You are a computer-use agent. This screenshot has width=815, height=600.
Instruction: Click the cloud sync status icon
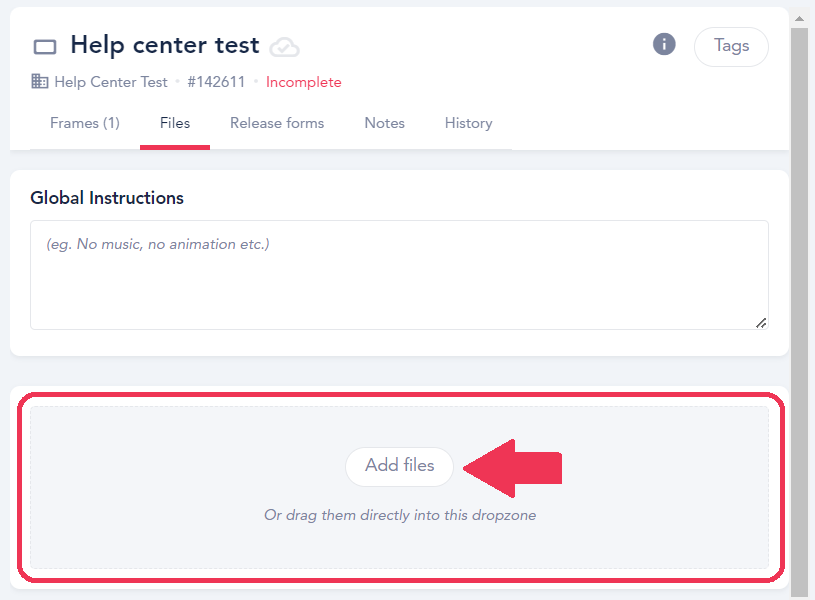click(285, 47)
